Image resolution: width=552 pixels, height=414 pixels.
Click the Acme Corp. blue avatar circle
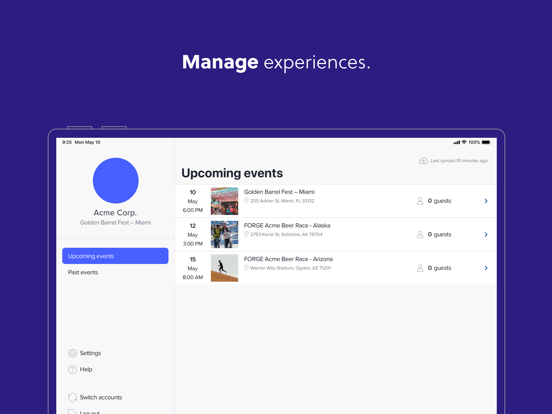click(115, 181)
